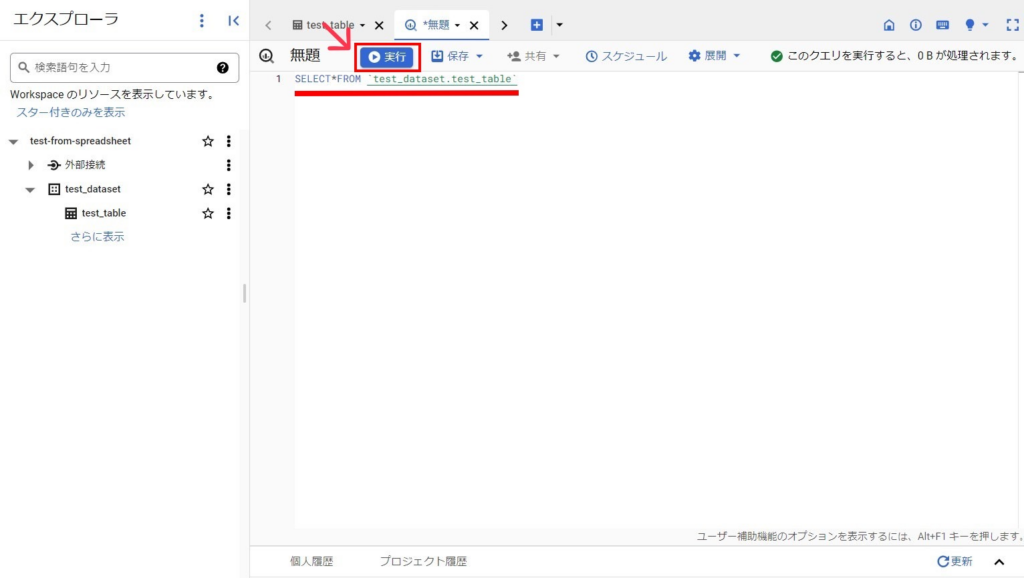This screenshot has width=1024, height=578.
Task: Click the さらに表示 link
Action: click(97, 237)
